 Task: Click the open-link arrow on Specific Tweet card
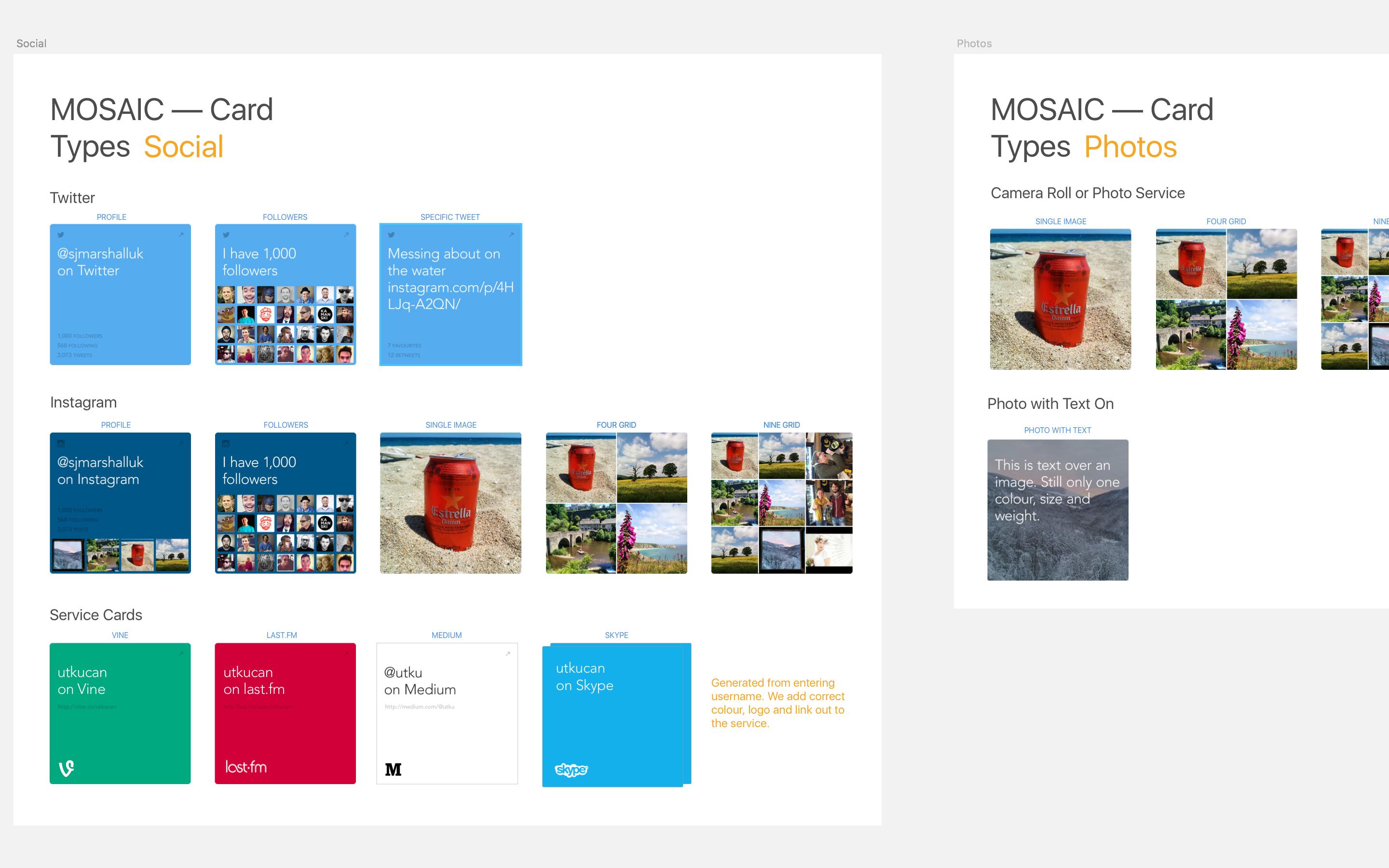(511, 234)
